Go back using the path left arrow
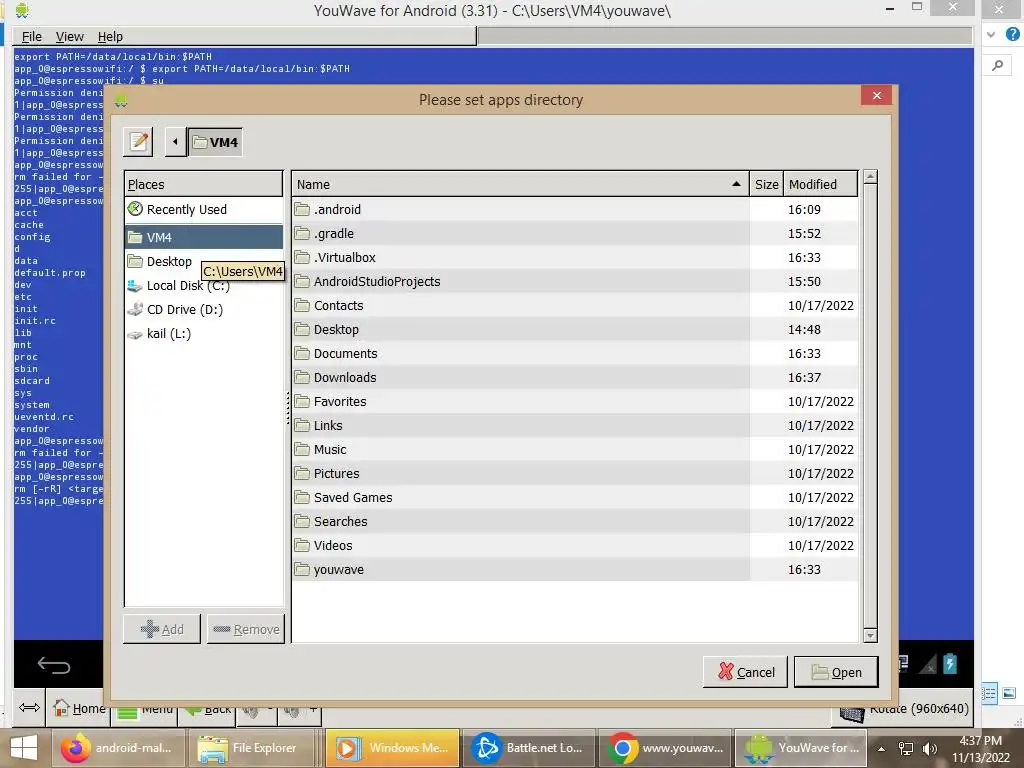The height and width of the screenshot is (768, 1024). point(175,142)
